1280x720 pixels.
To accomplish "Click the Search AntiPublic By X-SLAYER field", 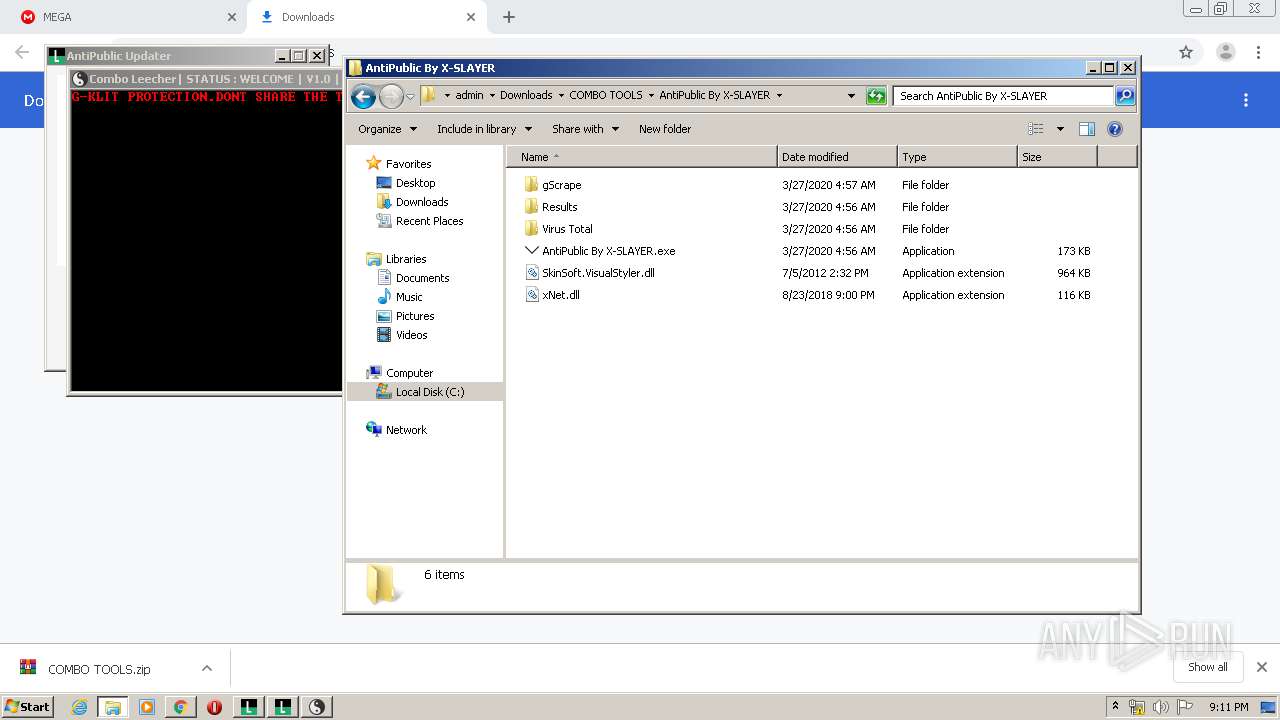I will click(1004, 96).
